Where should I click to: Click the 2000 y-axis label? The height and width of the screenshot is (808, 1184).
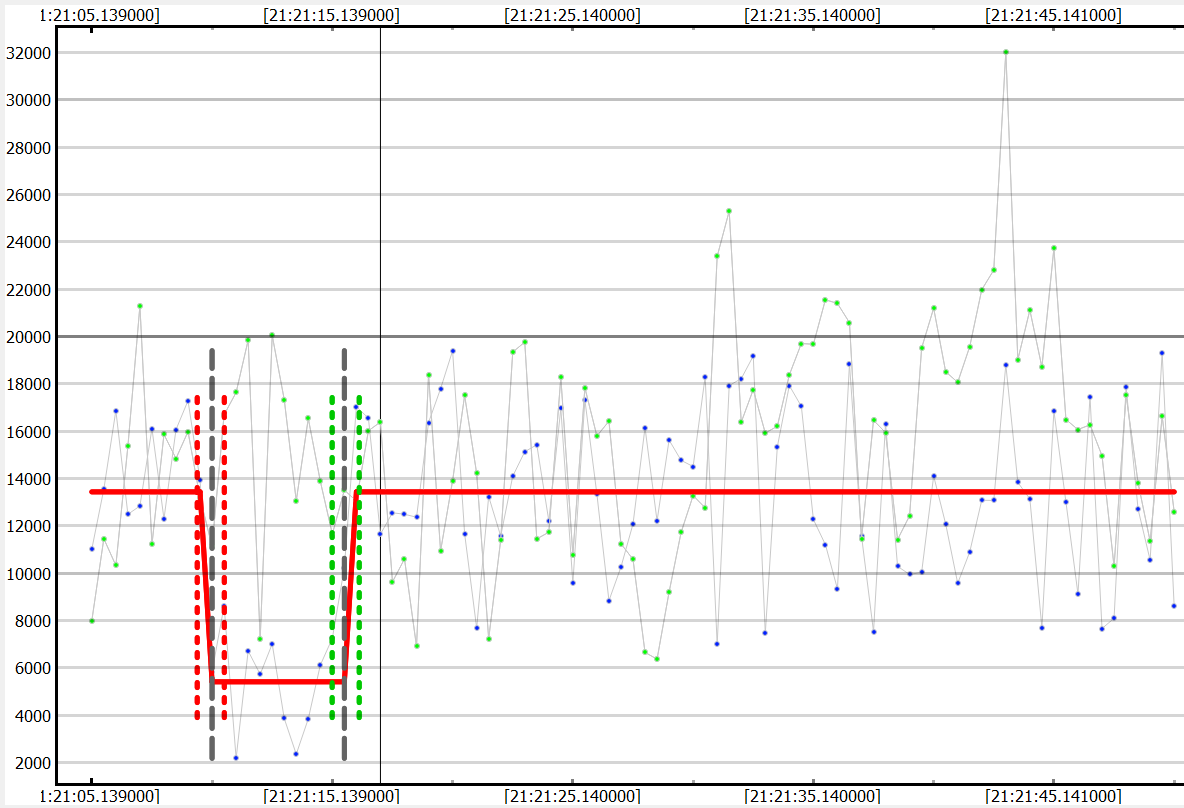tap(33, 763)
